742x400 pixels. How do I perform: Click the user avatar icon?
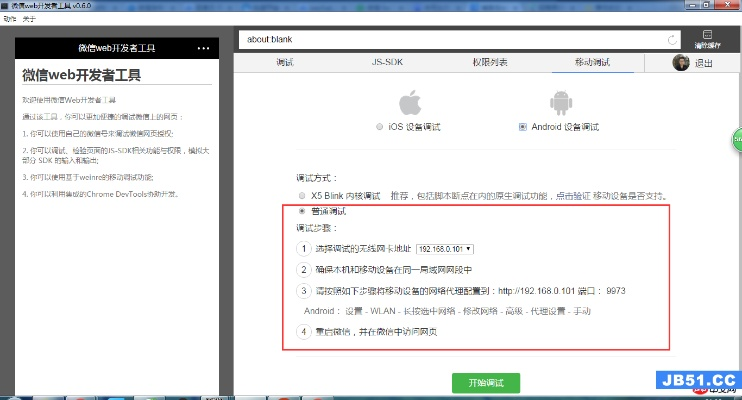point(681,63)
